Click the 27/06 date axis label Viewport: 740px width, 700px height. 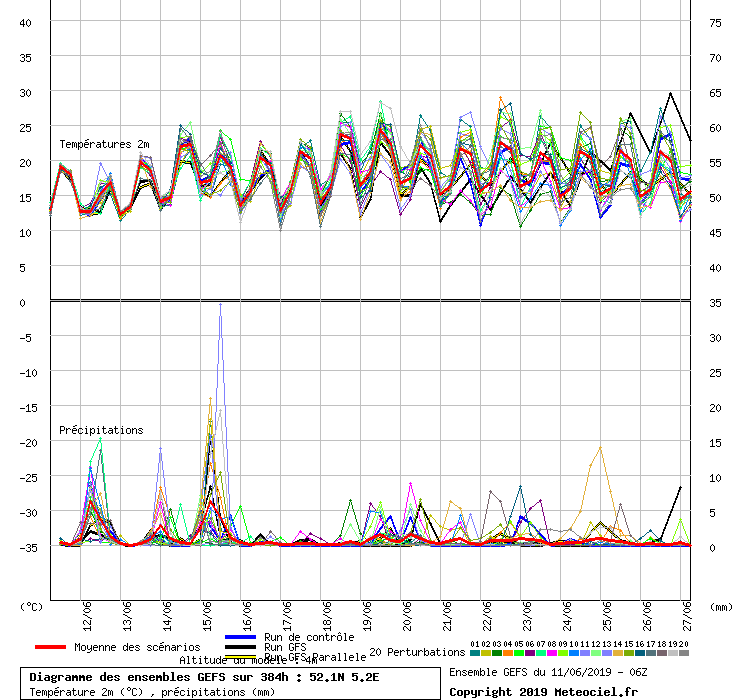click(687, 616)
